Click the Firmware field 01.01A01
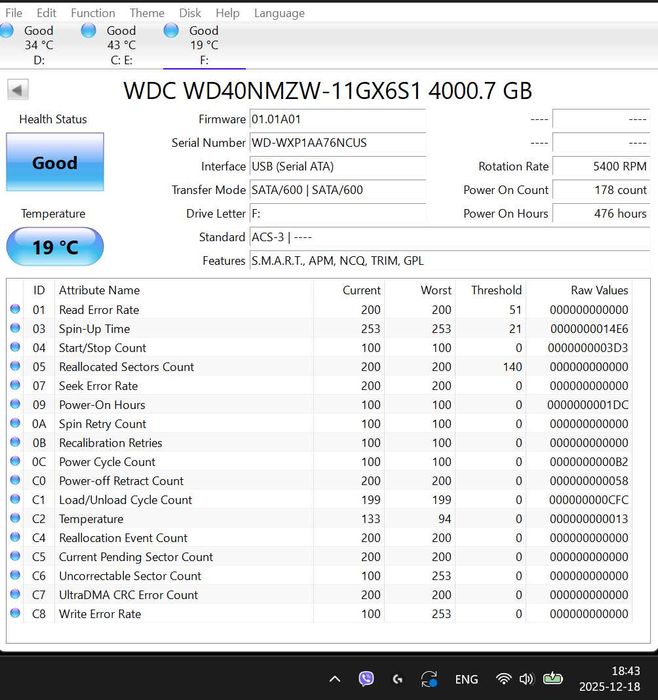The width and height of the screenshot is (658, 700). pyautogui.click(x=337, y=119)
